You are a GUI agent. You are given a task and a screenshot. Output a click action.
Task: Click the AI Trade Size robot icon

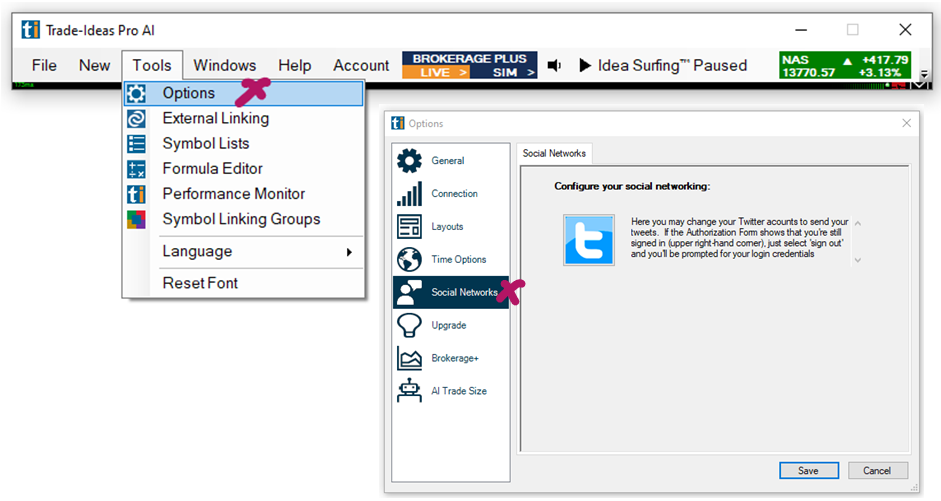click(x=409, y=391)
